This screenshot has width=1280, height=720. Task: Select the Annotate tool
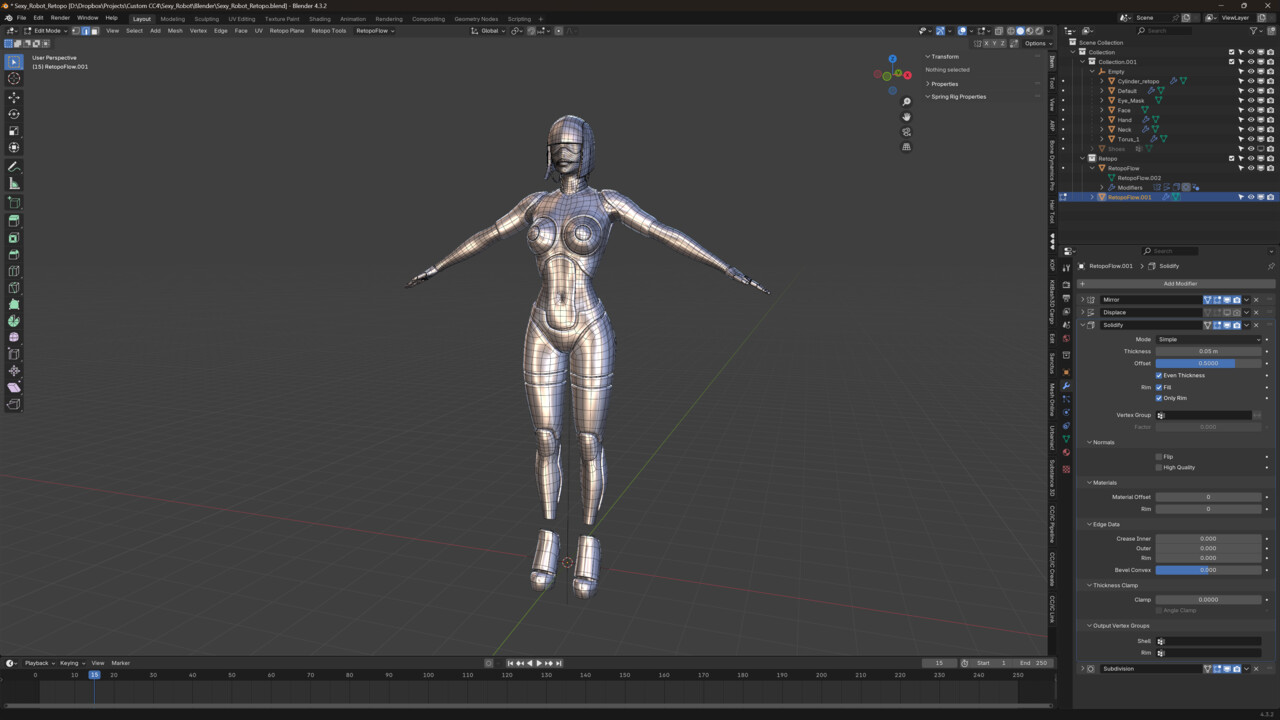coord(14,167)
